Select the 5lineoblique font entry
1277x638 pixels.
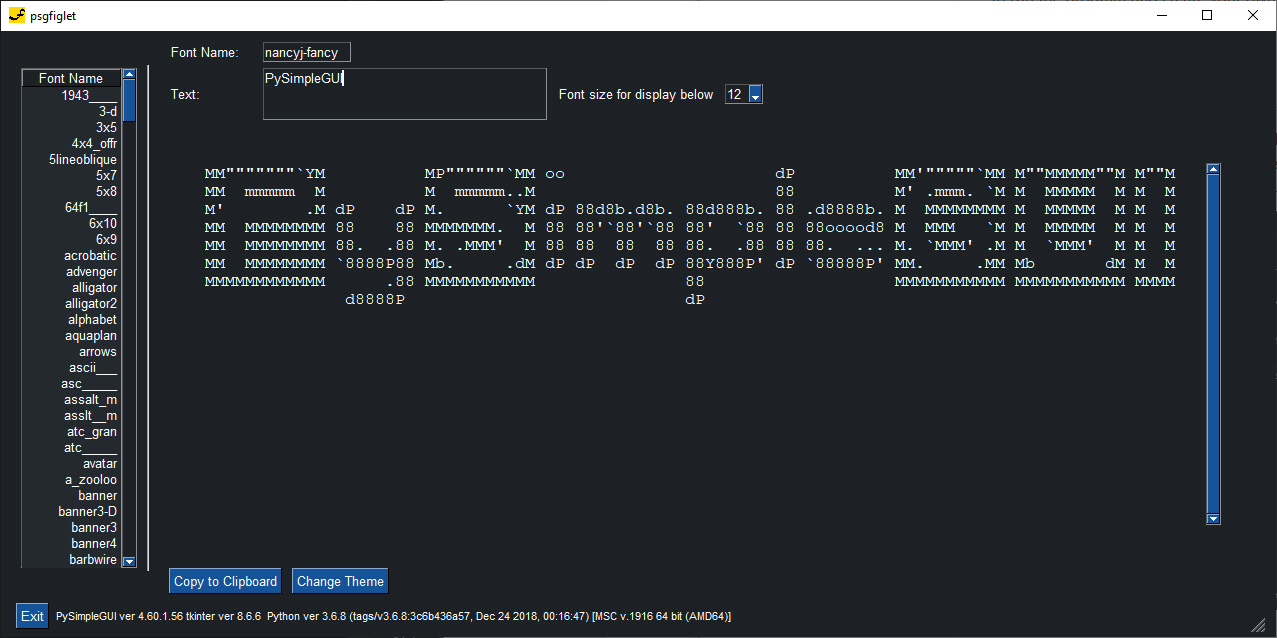(x=83, y=160)
